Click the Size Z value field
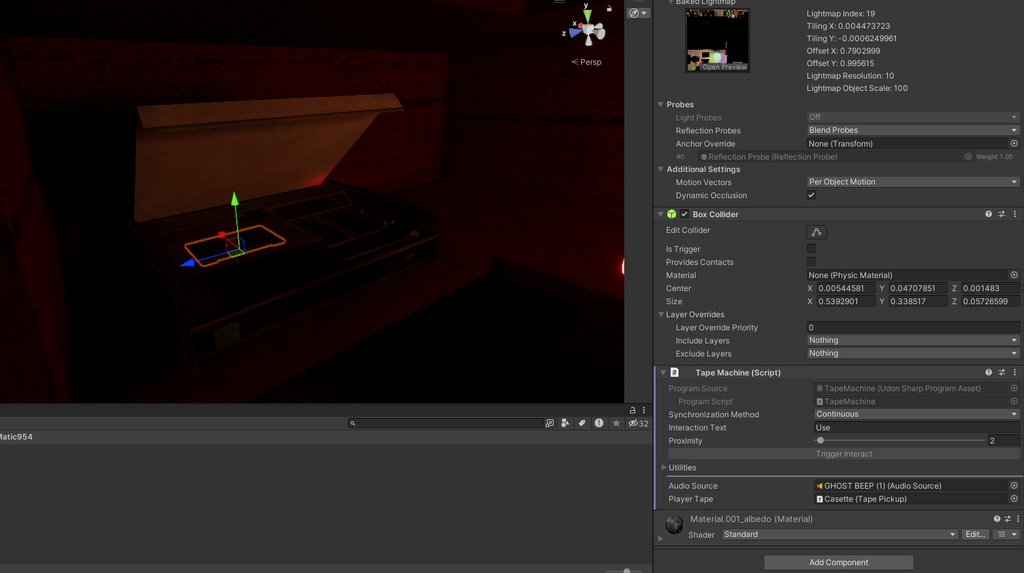Image resolution: width=1024 pixels, height=573 pixels. pos(989,301)
